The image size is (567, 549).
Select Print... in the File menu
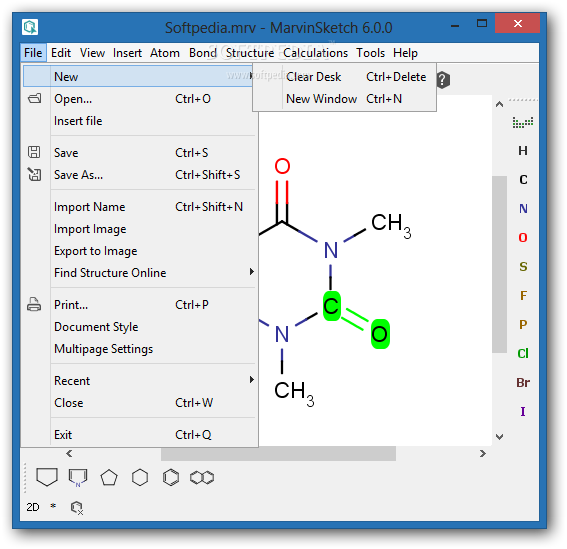(139, 305)
